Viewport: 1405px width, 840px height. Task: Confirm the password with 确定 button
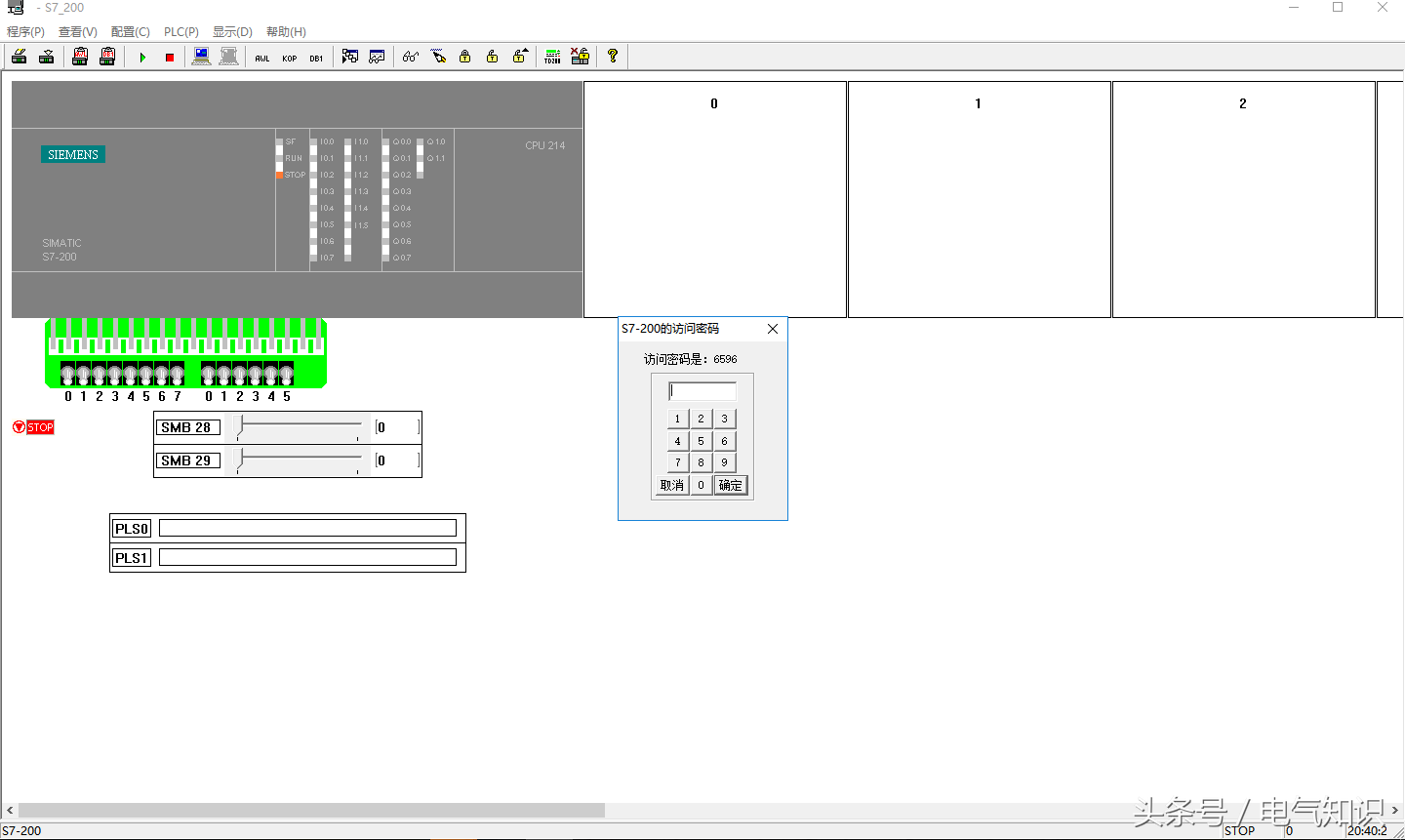pos(731,485)
